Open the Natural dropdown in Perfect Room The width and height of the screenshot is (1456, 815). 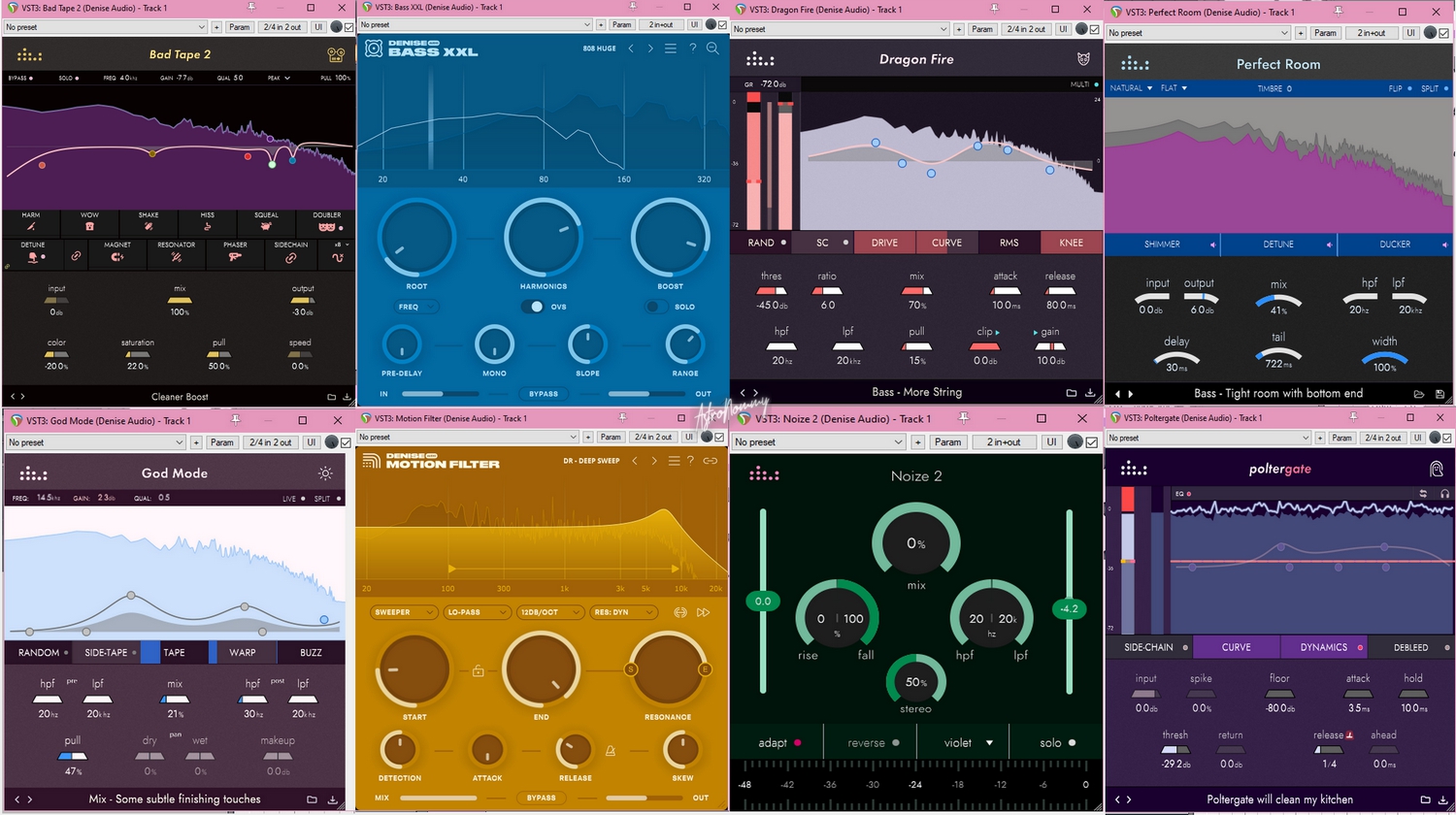[x=1131, y=88]
